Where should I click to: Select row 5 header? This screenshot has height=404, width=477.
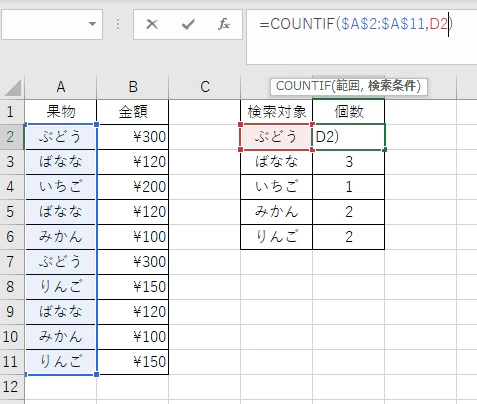(x=12, y=212)
